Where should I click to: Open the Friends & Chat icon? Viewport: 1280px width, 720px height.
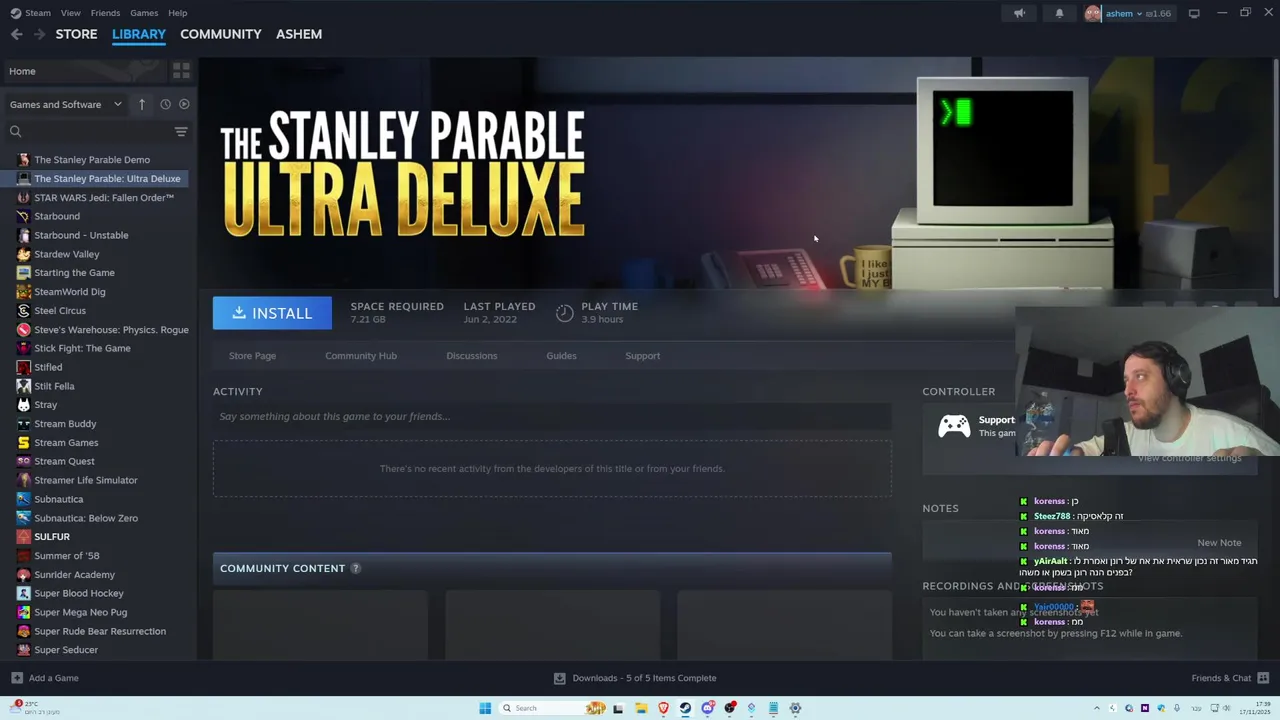coord(1262,678)
